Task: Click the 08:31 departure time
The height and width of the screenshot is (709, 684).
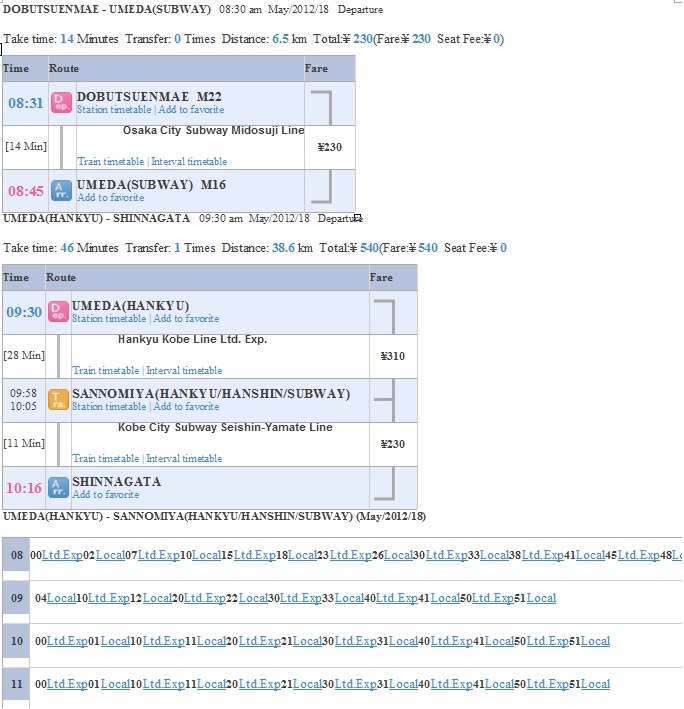Action: tap(26, 103)
